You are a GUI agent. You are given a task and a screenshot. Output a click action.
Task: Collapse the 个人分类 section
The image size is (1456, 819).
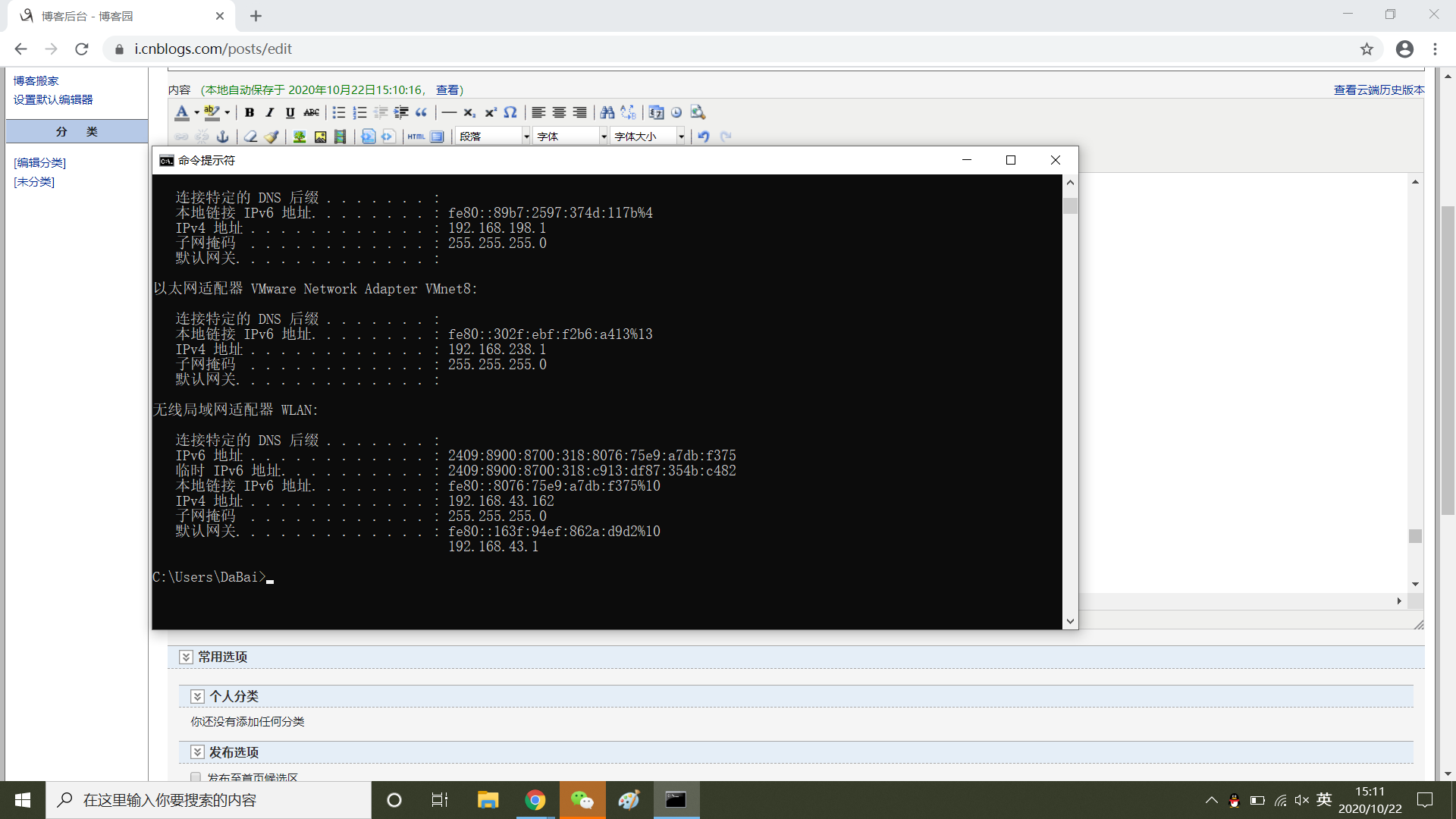tap(197, 697)
